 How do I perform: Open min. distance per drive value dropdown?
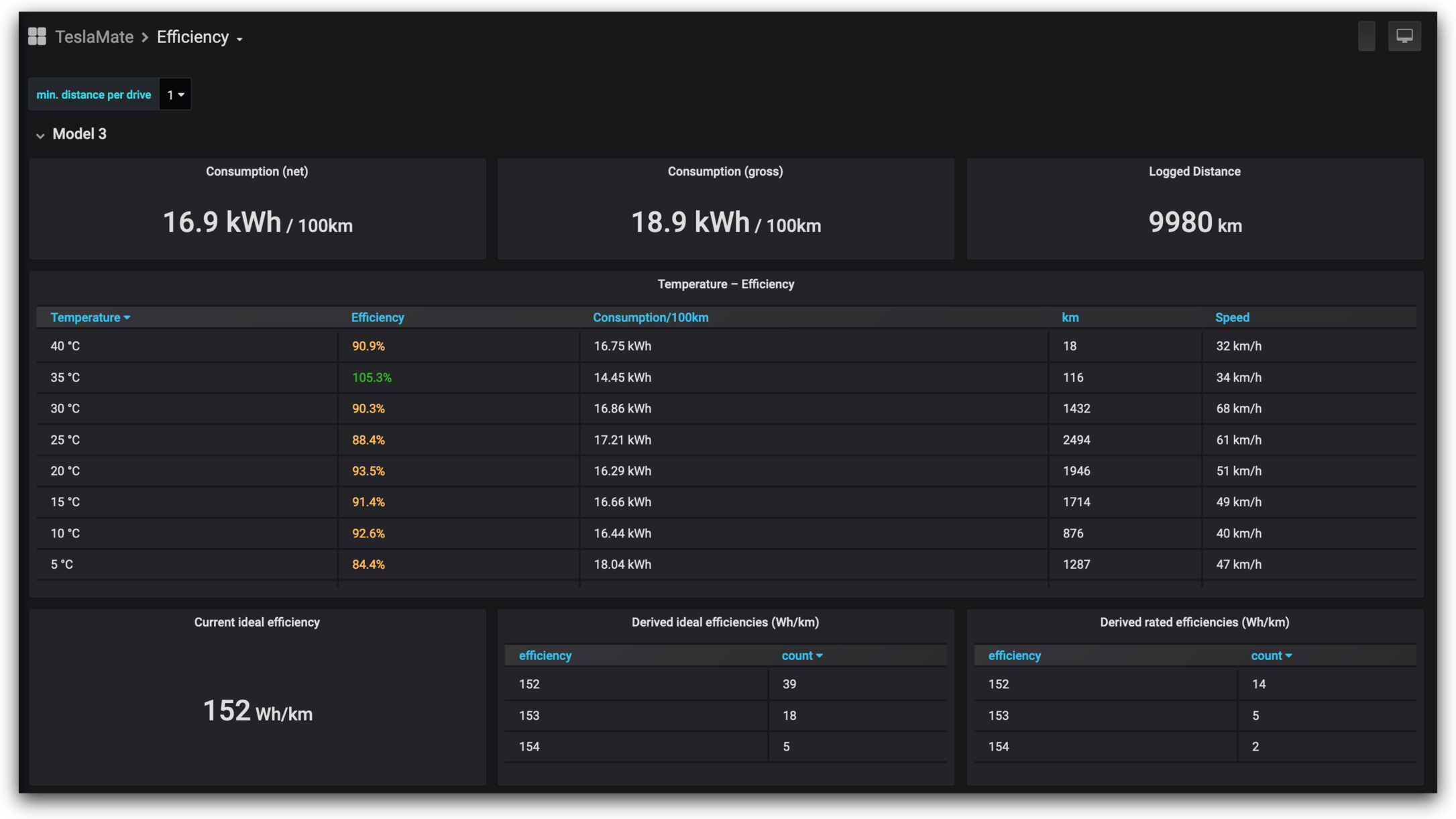click(175, 95)
